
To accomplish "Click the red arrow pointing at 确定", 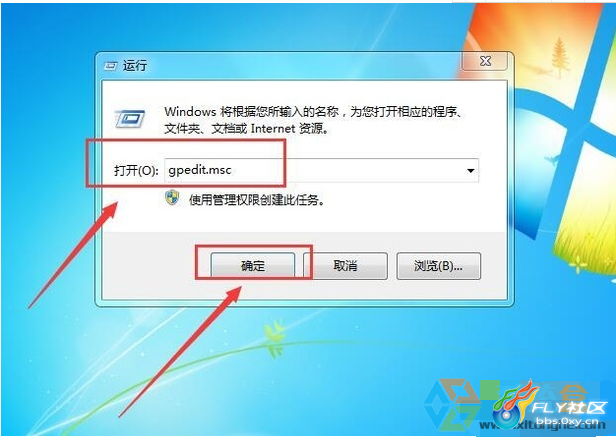I will click(x=180, y=351).
